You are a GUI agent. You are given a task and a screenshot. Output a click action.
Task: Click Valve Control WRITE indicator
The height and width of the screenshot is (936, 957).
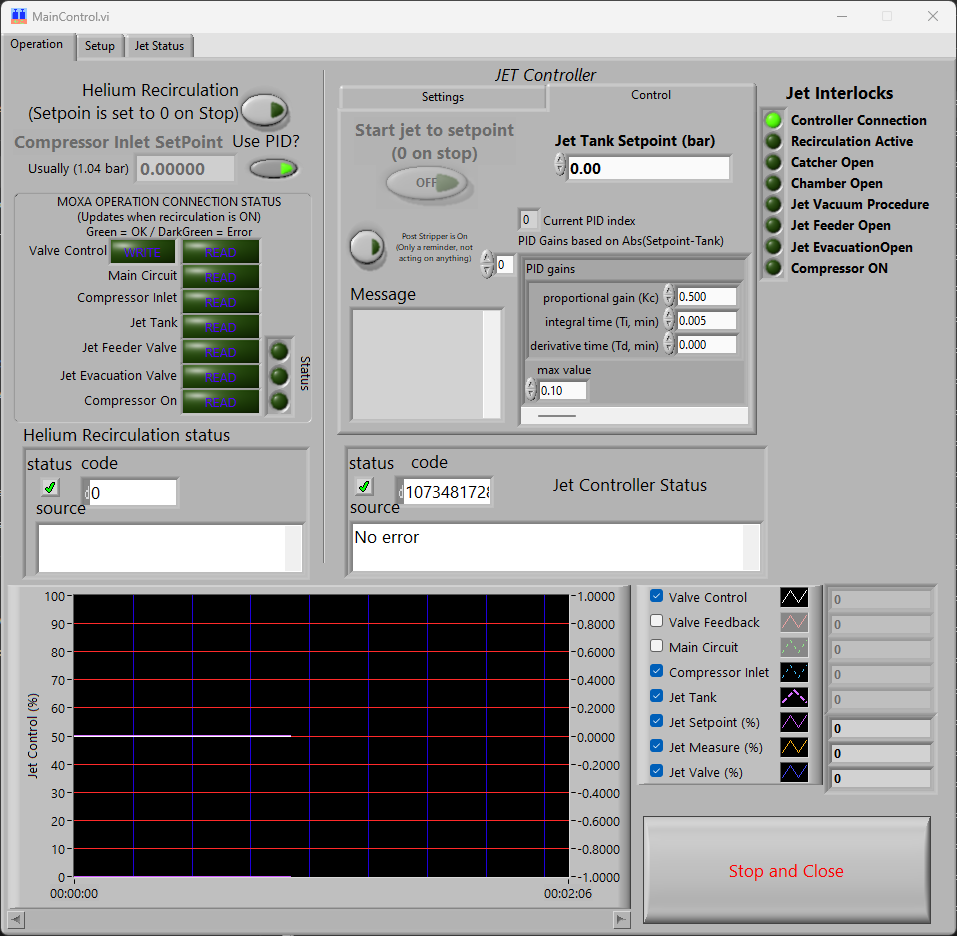click(142, 251)
